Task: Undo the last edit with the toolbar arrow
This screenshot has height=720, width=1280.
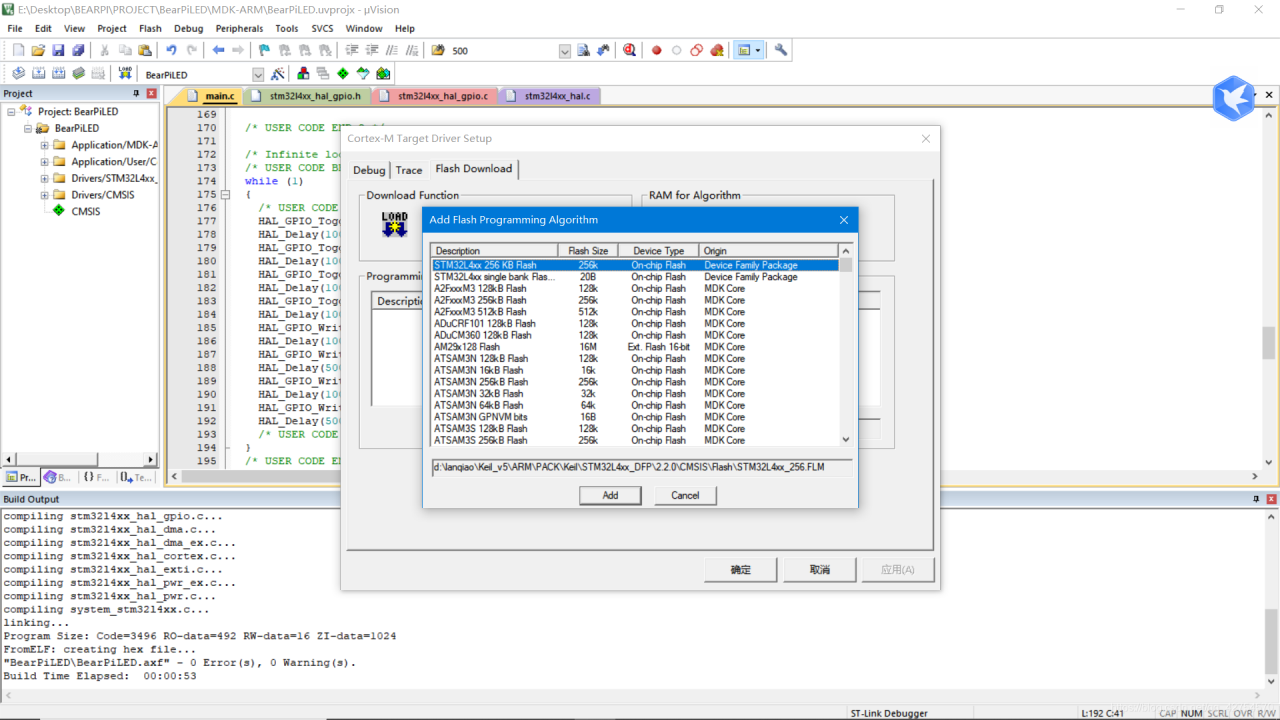Action: 171,50
